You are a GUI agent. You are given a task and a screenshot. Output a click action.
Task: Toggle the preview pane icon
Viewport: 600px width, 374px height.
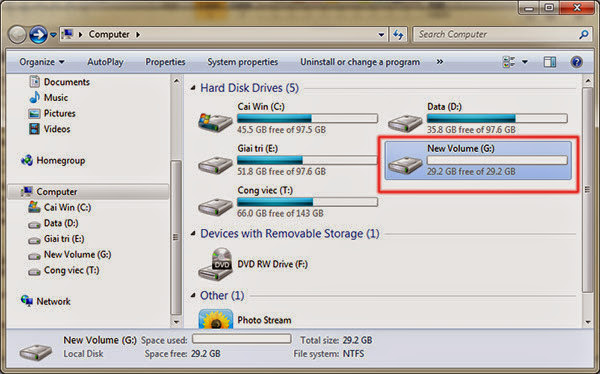click(x=550, y=62)
